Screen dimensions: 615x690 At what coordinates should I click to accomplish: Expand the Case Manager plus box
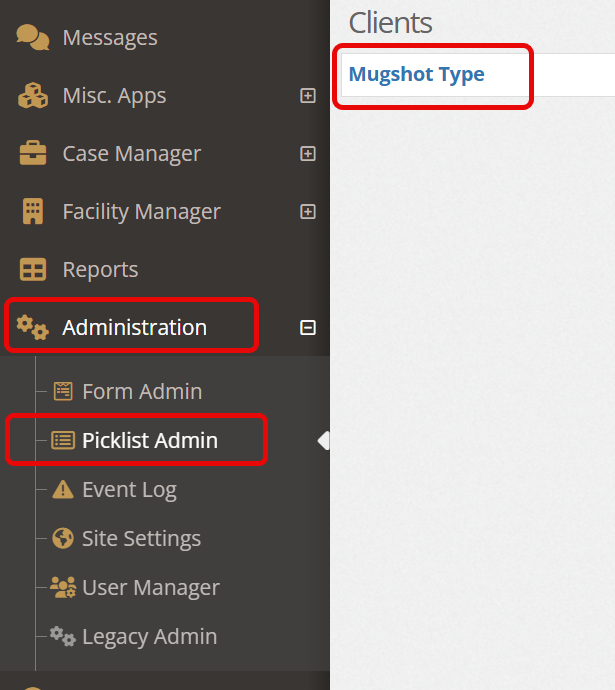pos(308,154)
